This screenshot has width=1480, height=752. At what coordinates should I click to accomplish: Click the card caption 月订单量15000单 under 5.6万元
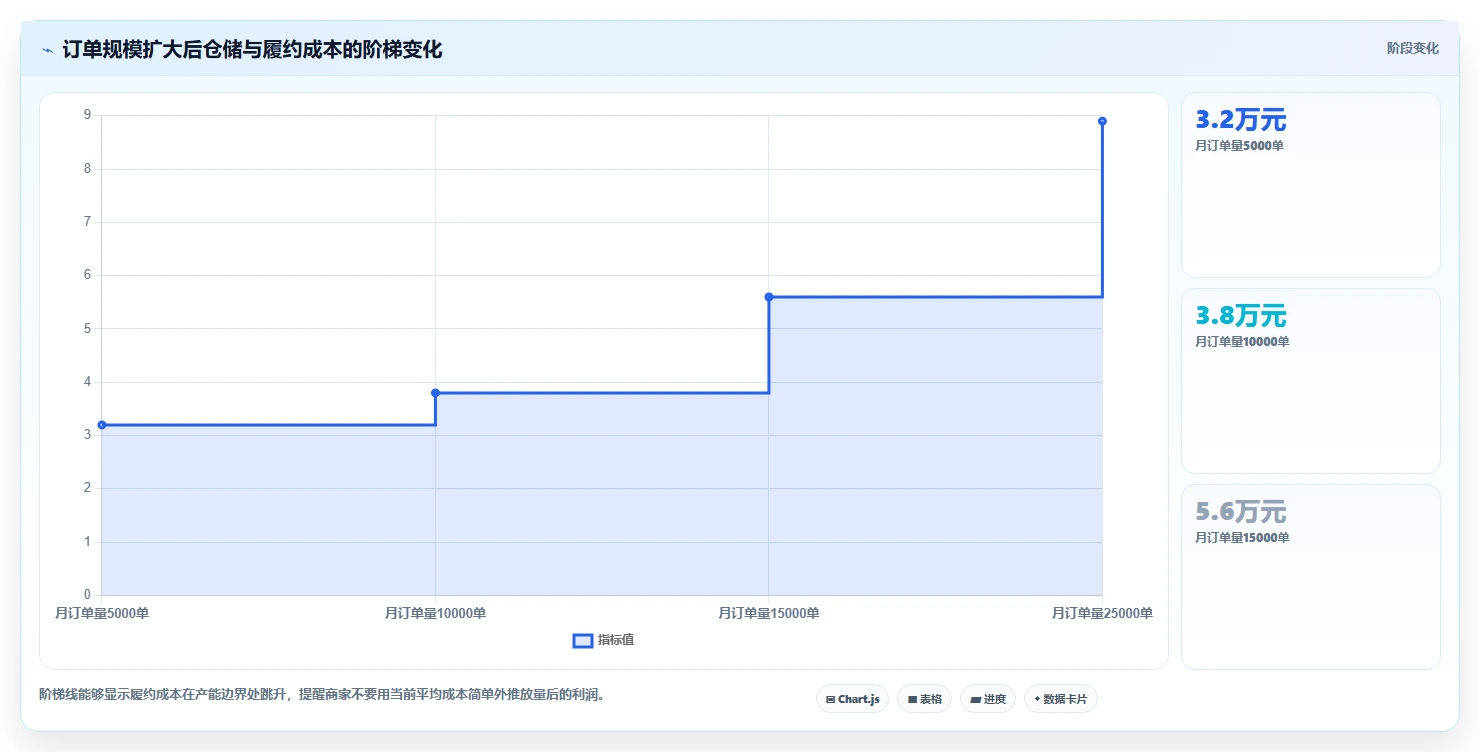tap(1242, 538)
